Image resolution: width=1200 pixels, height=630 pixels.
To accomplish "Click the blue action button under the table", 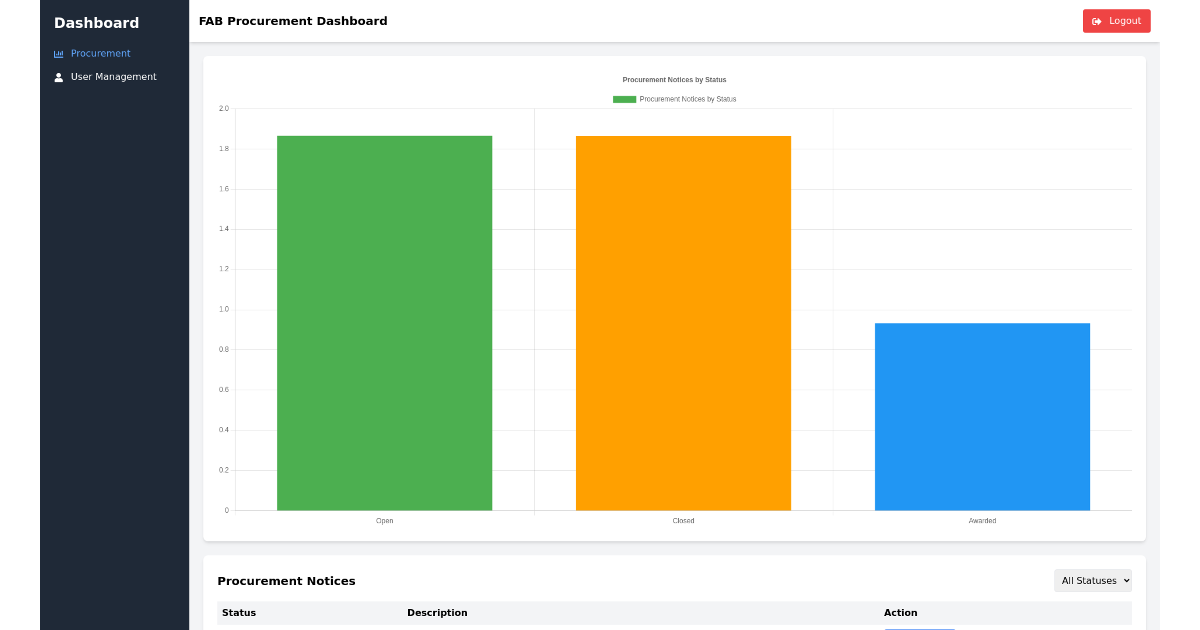I will (919, 629).
